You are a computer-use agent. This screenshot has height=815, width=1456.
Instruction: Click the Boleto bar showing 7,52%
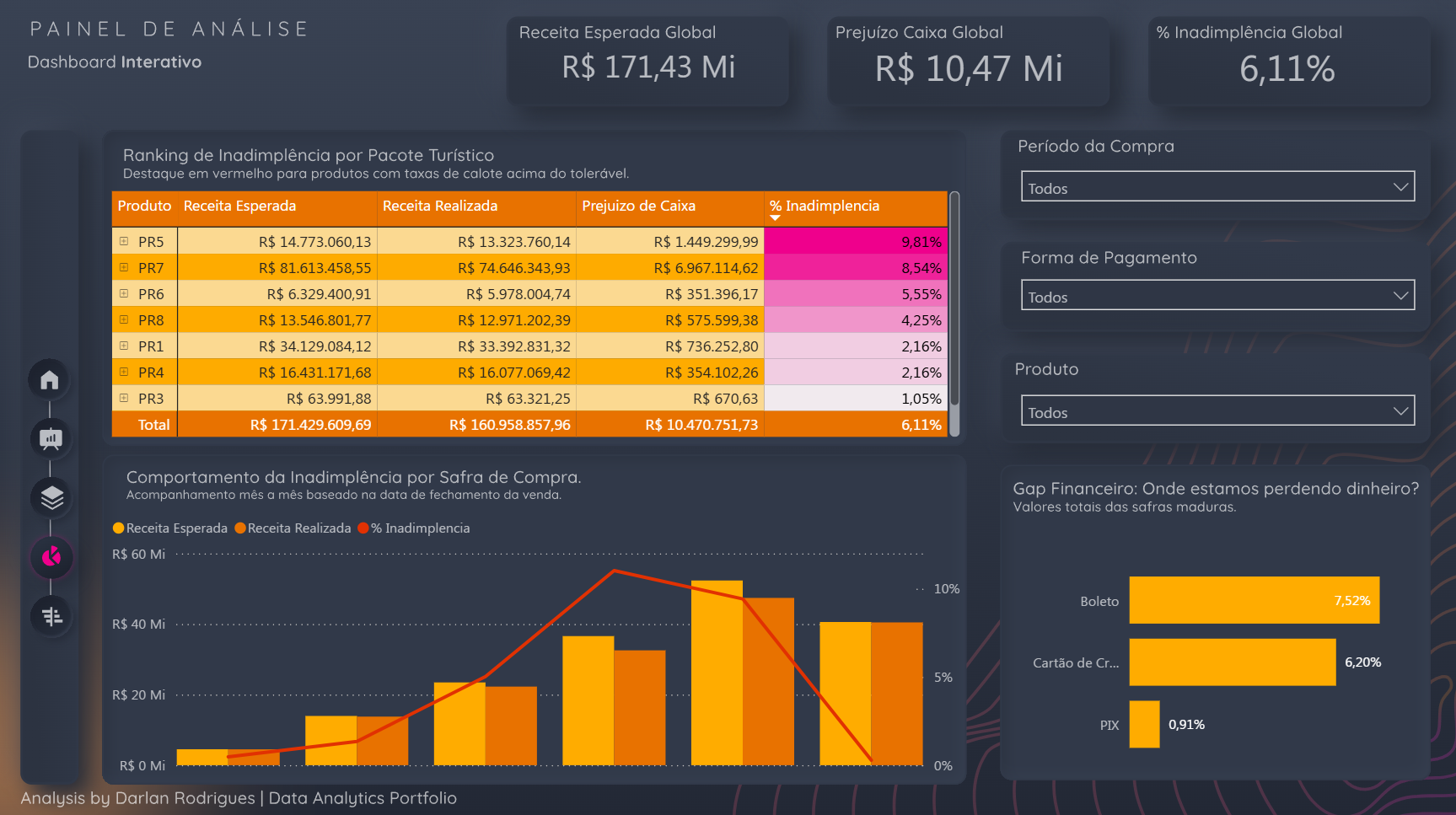tap(1253, 601)
